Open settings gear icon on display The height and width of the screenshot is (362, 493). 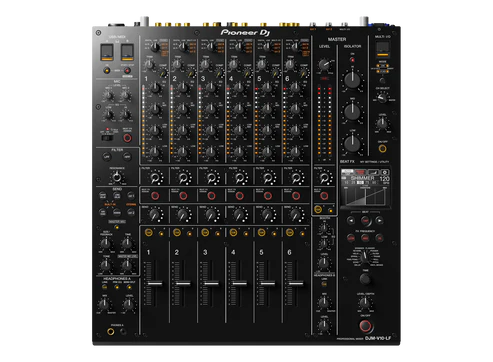tap(385, 172)
